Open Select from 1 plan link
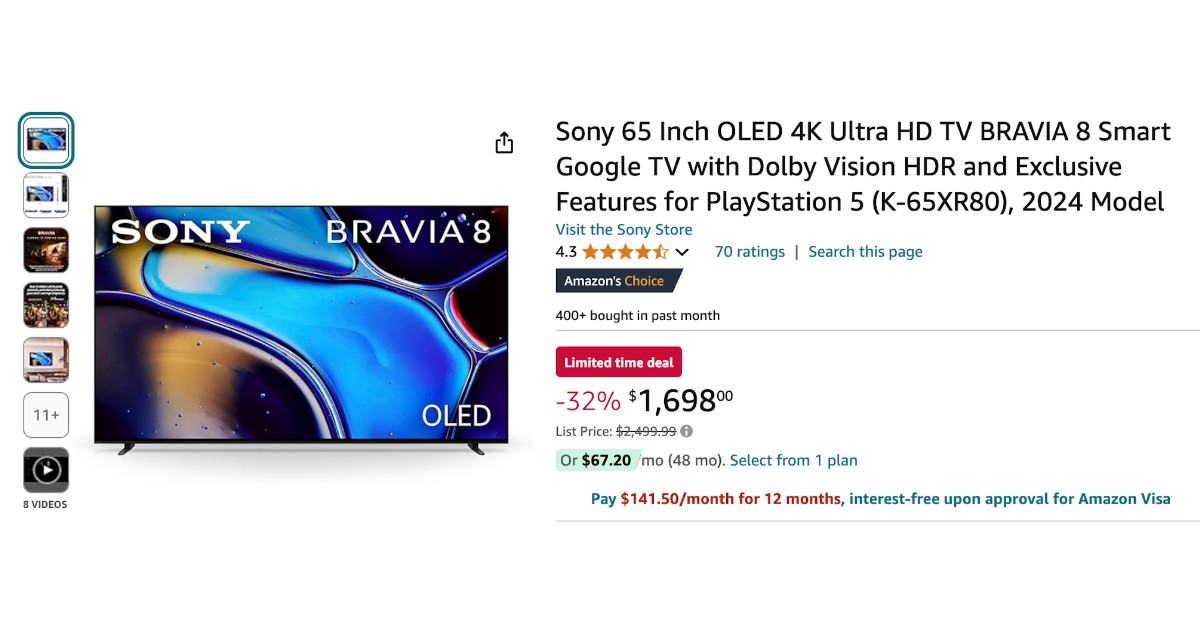The image size is (1200, 628). pos(794,460)
